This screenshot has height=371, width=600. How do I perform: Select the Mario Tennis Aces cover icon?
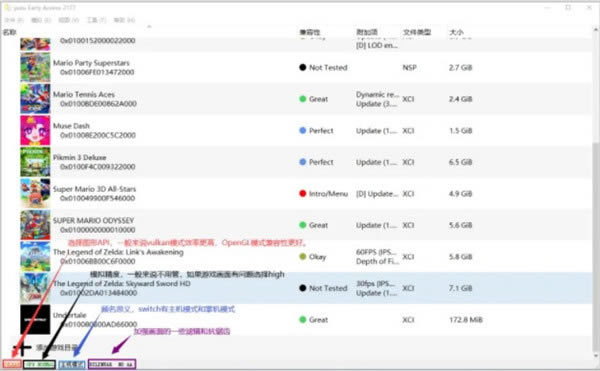(35, 99)
